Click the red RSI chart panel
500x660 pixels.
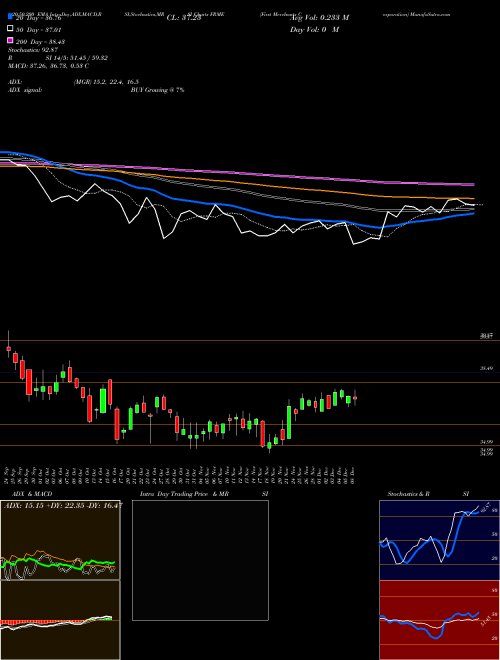pos(439,620)
